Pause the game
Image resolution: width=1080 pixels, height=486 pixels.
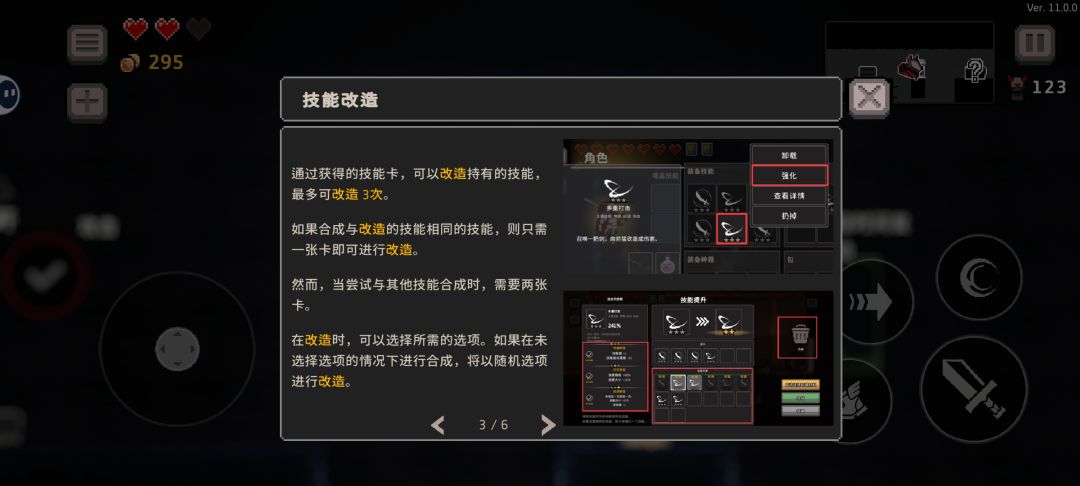point(1035,44)
